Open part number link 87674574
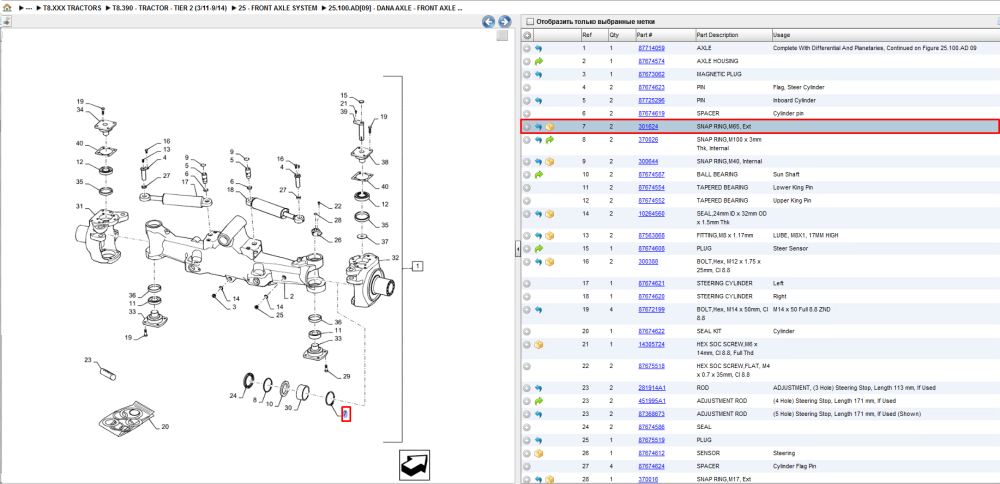The height and width of the screenshot is (484, 1000). click(x=651, y=61)
